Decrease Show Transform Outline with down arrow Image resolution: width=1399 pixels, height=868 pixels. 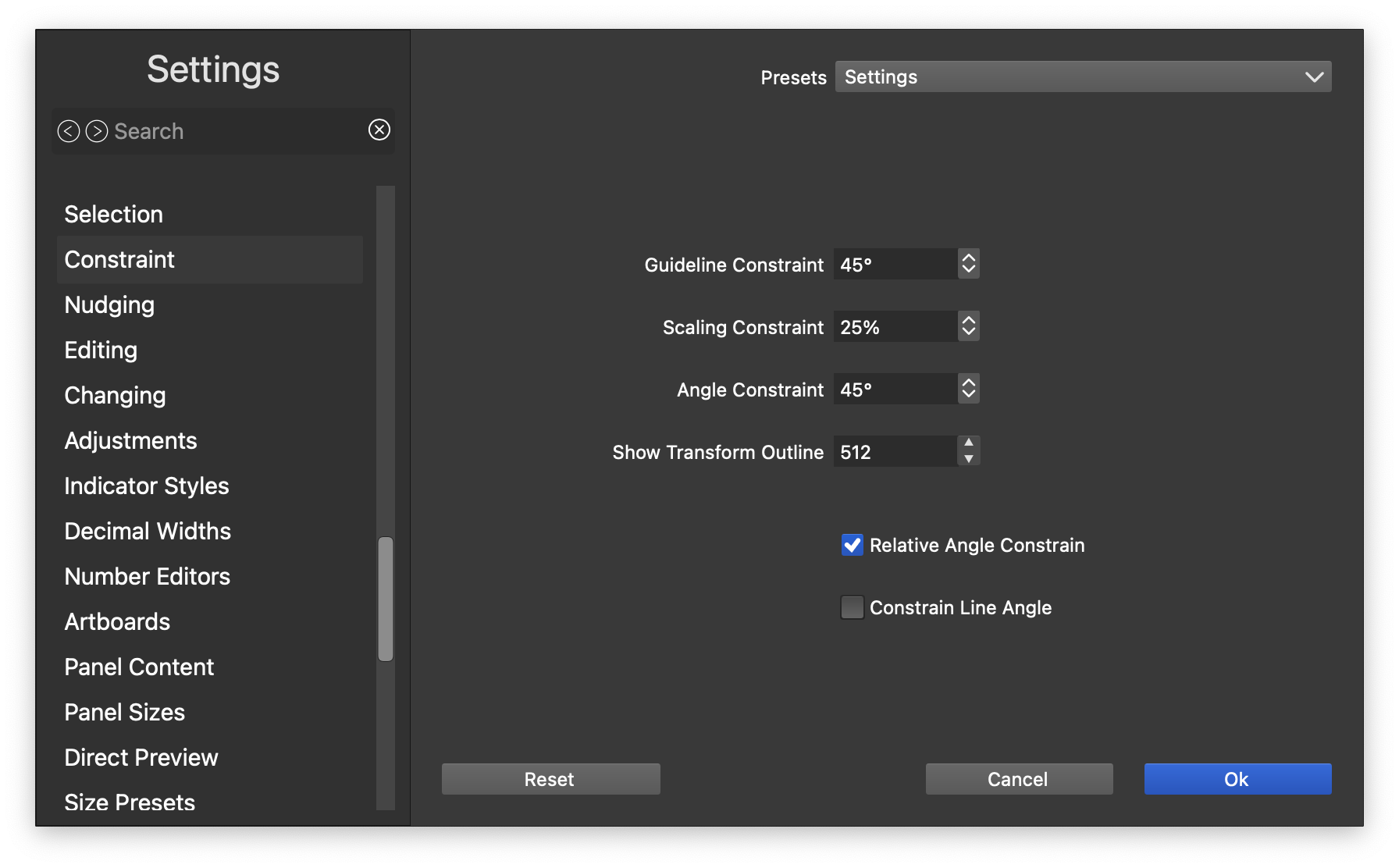click(x=968, y=459)
